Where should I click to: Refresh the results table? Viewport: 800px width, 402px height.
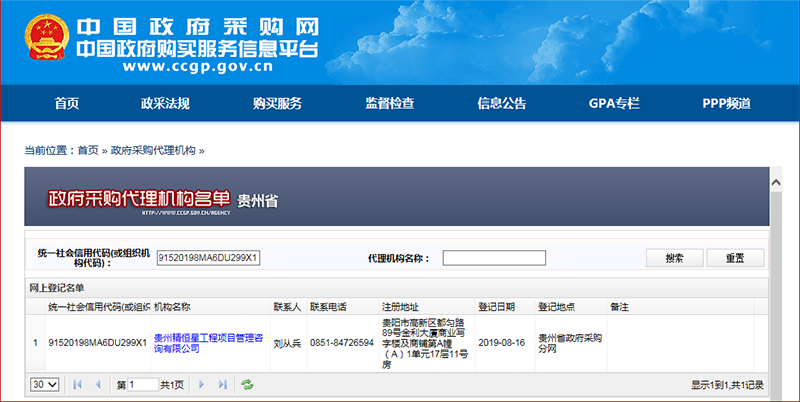click(x=247, y=385)
